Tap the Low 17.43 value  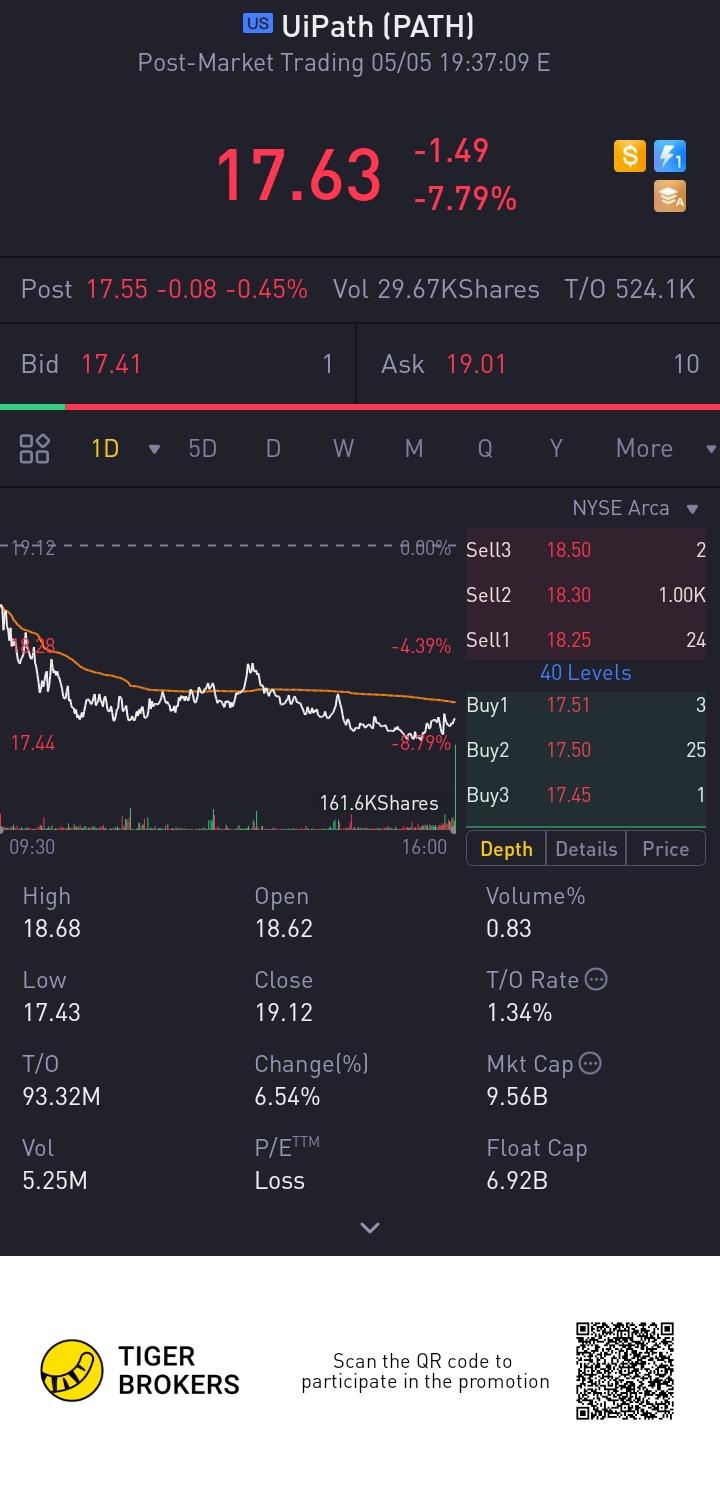click(x=52, y=1012)
